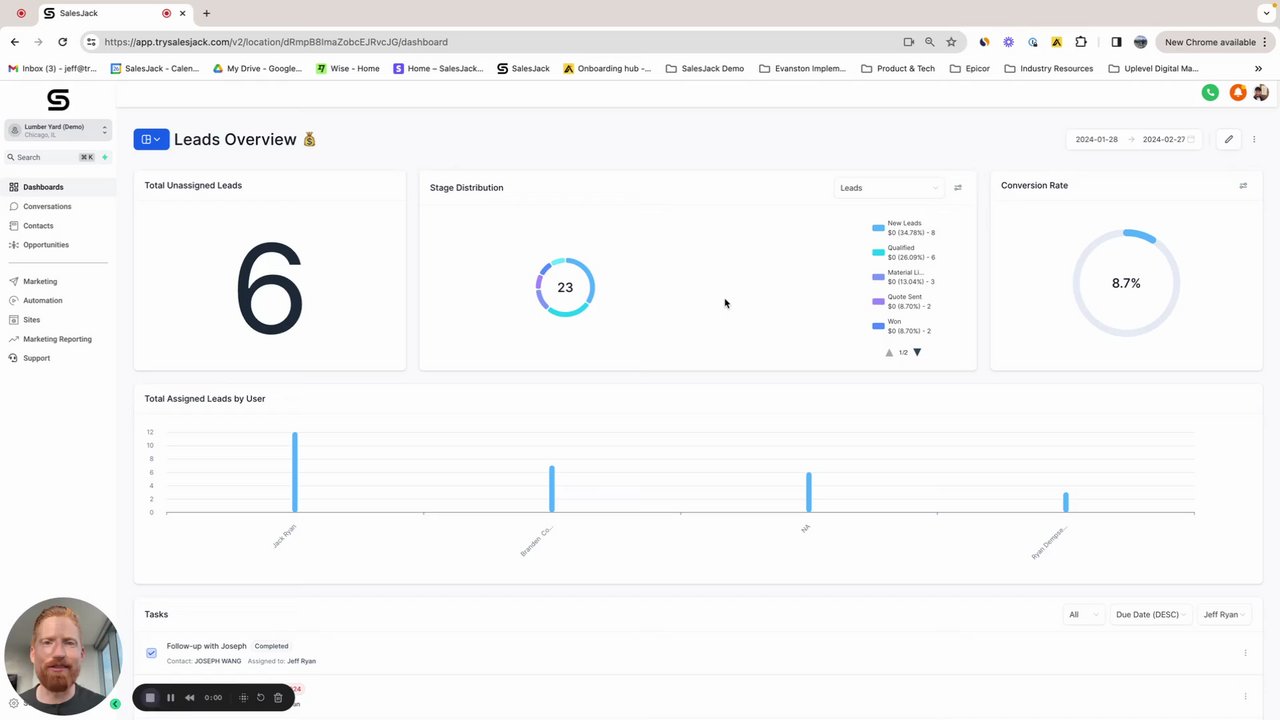Click Conversion Rate settings icon
This screenshot has width=1280, height=720.
tap(1243, 186)
